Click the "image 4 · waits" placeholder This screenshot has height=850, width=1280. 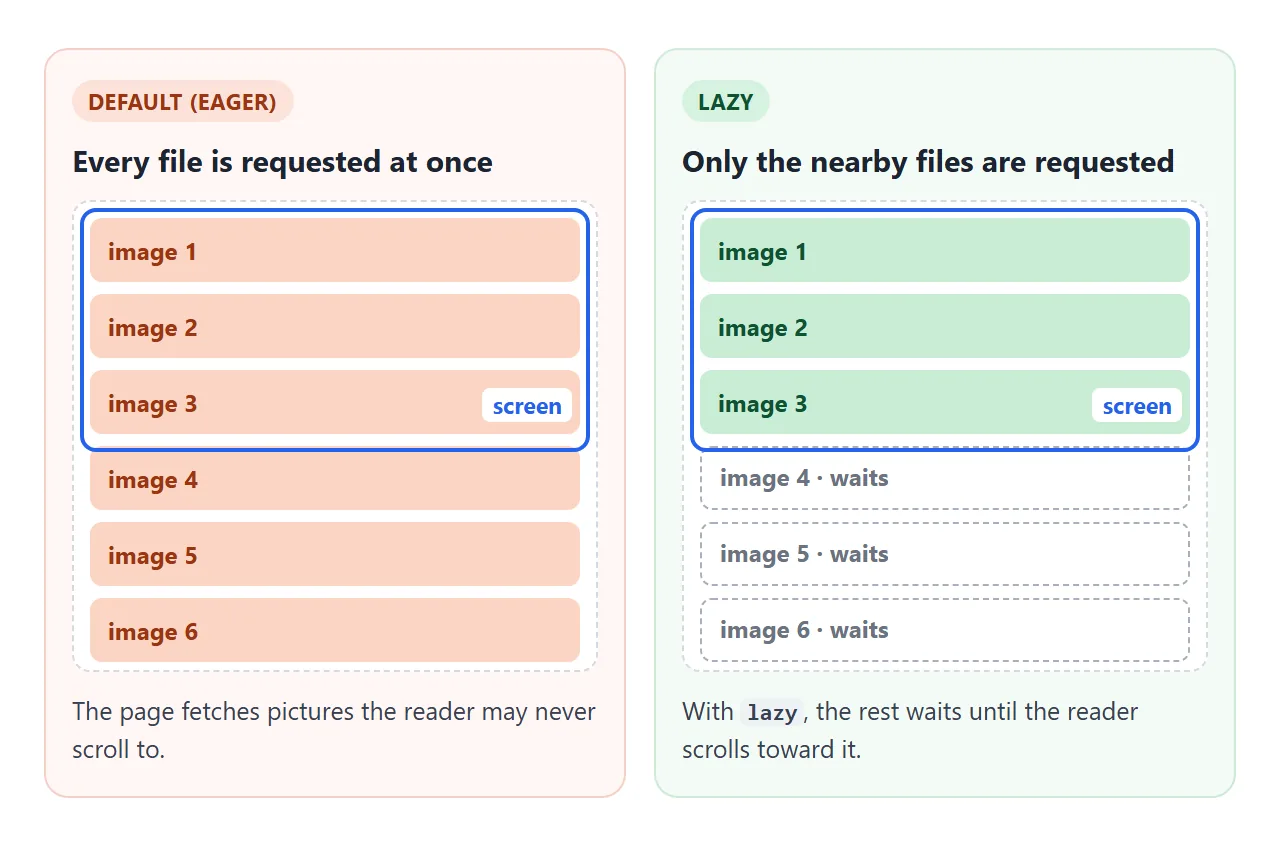click(x=945, y=479)
